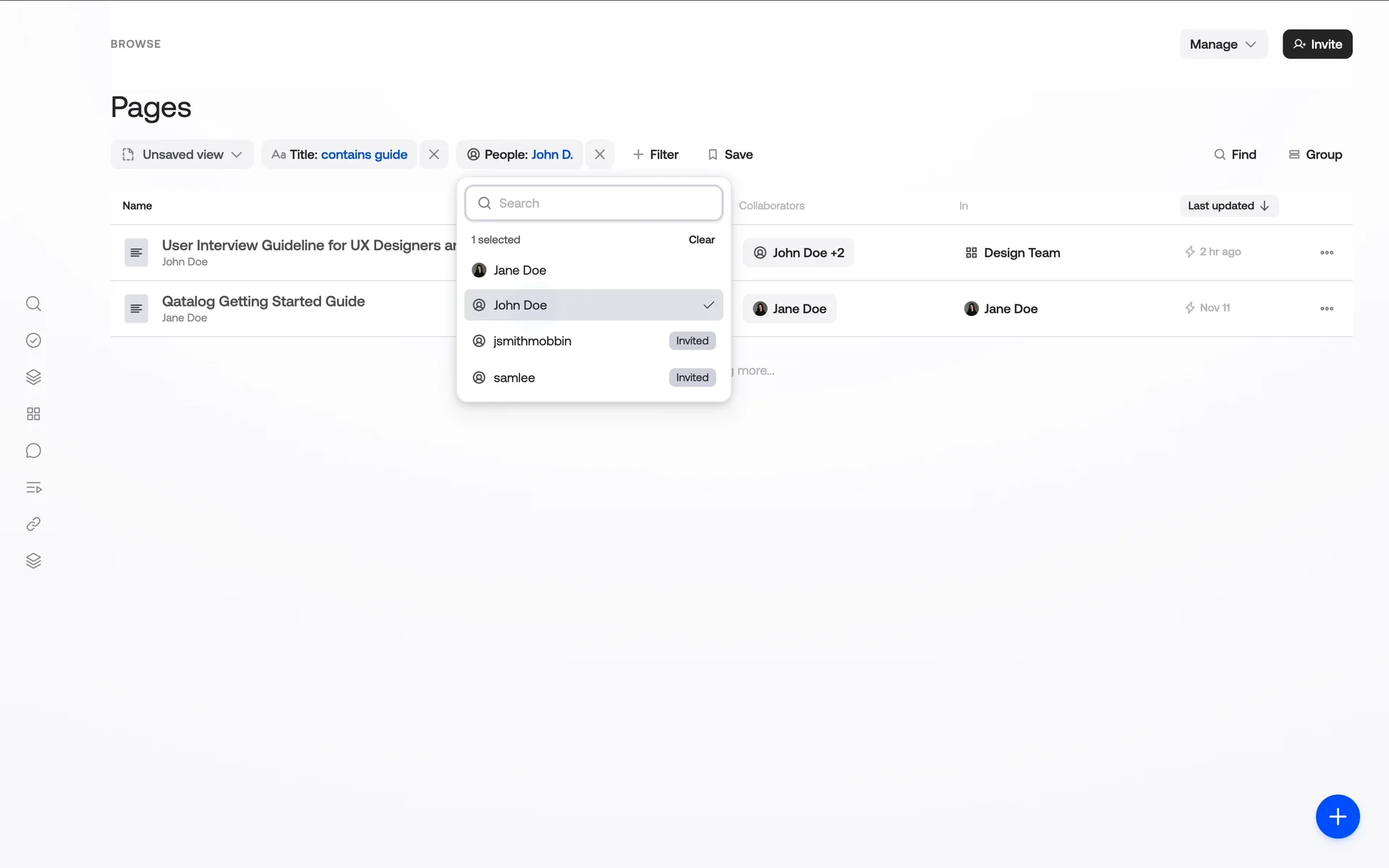Open the Manage dropdown menu

(1223, 44)
